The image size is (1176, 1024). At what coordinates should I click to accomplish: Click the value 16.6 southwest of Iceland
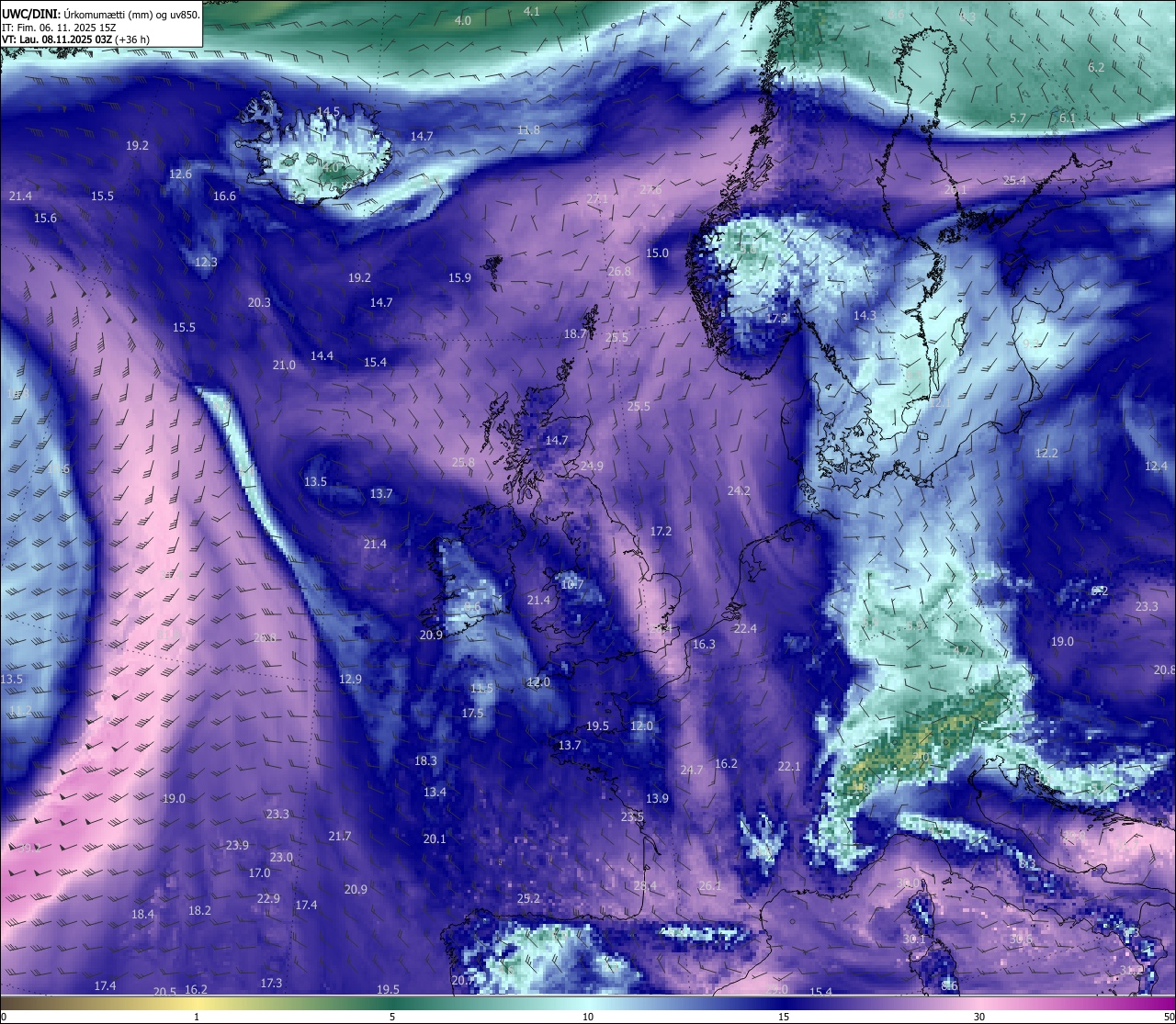(224, 196)
